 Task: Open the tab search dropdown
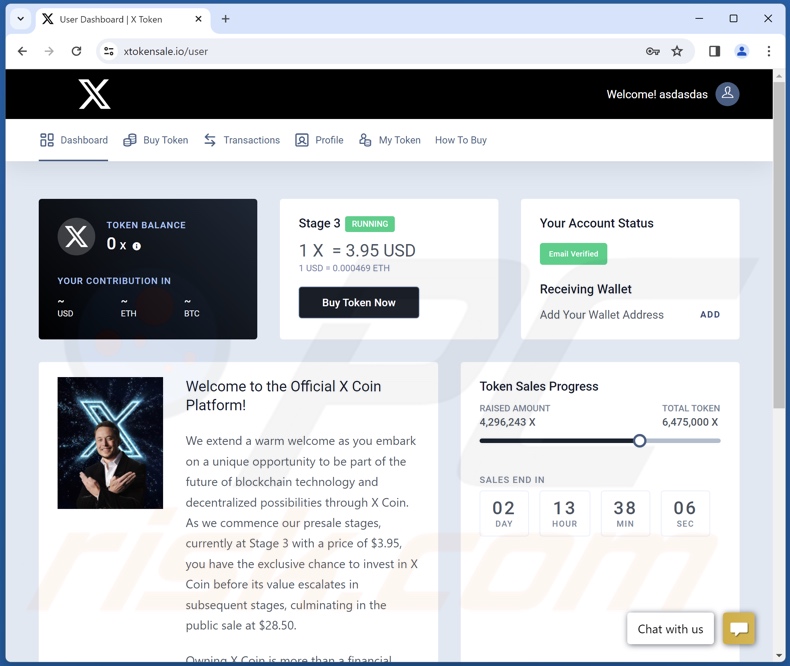pos(21,19)
